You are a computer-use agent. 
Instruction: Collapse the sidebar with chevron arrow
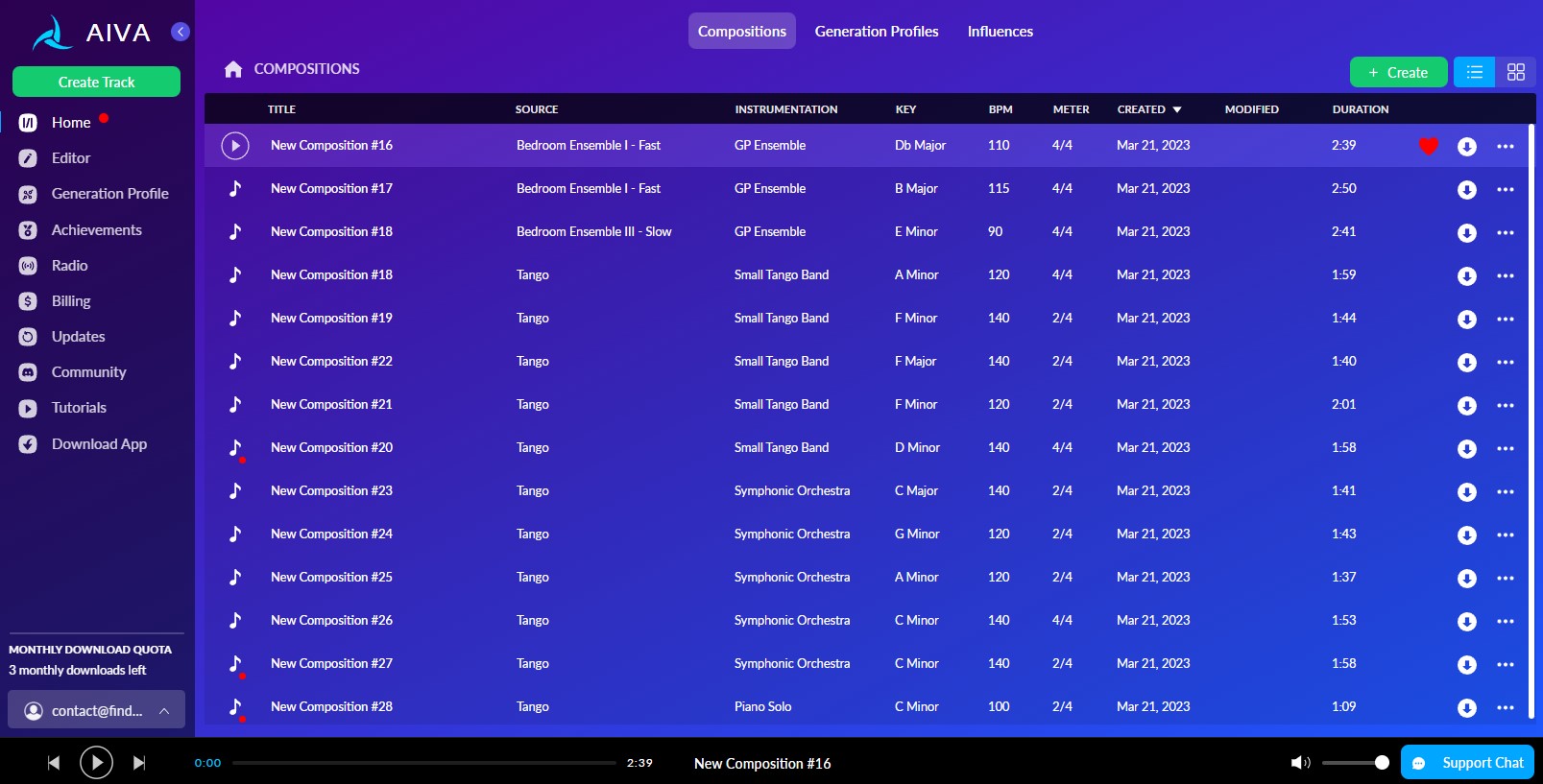click(x=180, y=32)
